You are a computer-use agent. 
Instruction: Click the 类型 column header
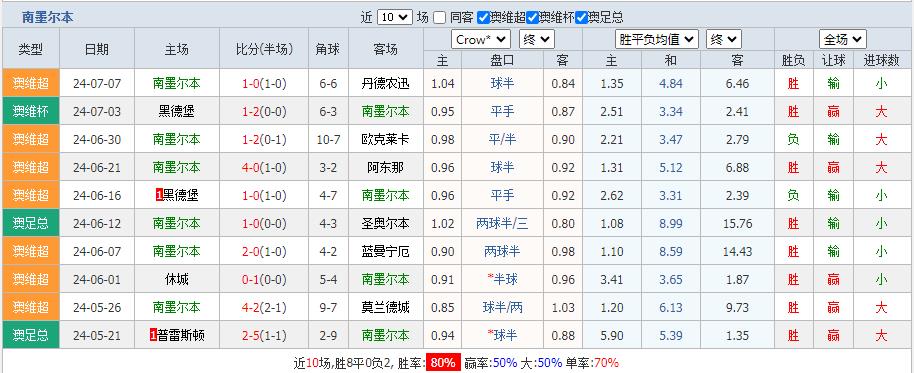click(x=31, y=49)
